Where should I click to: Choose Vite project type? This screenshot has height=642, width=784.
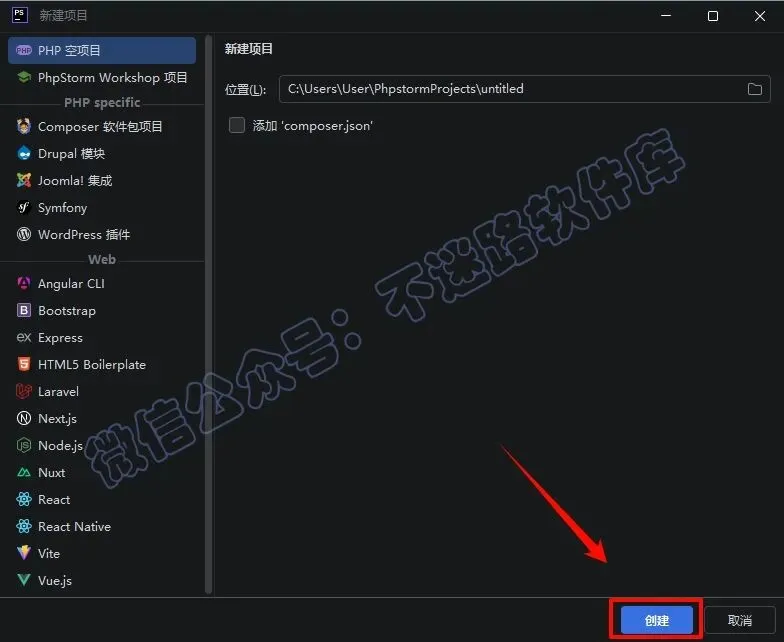(102, 553)
